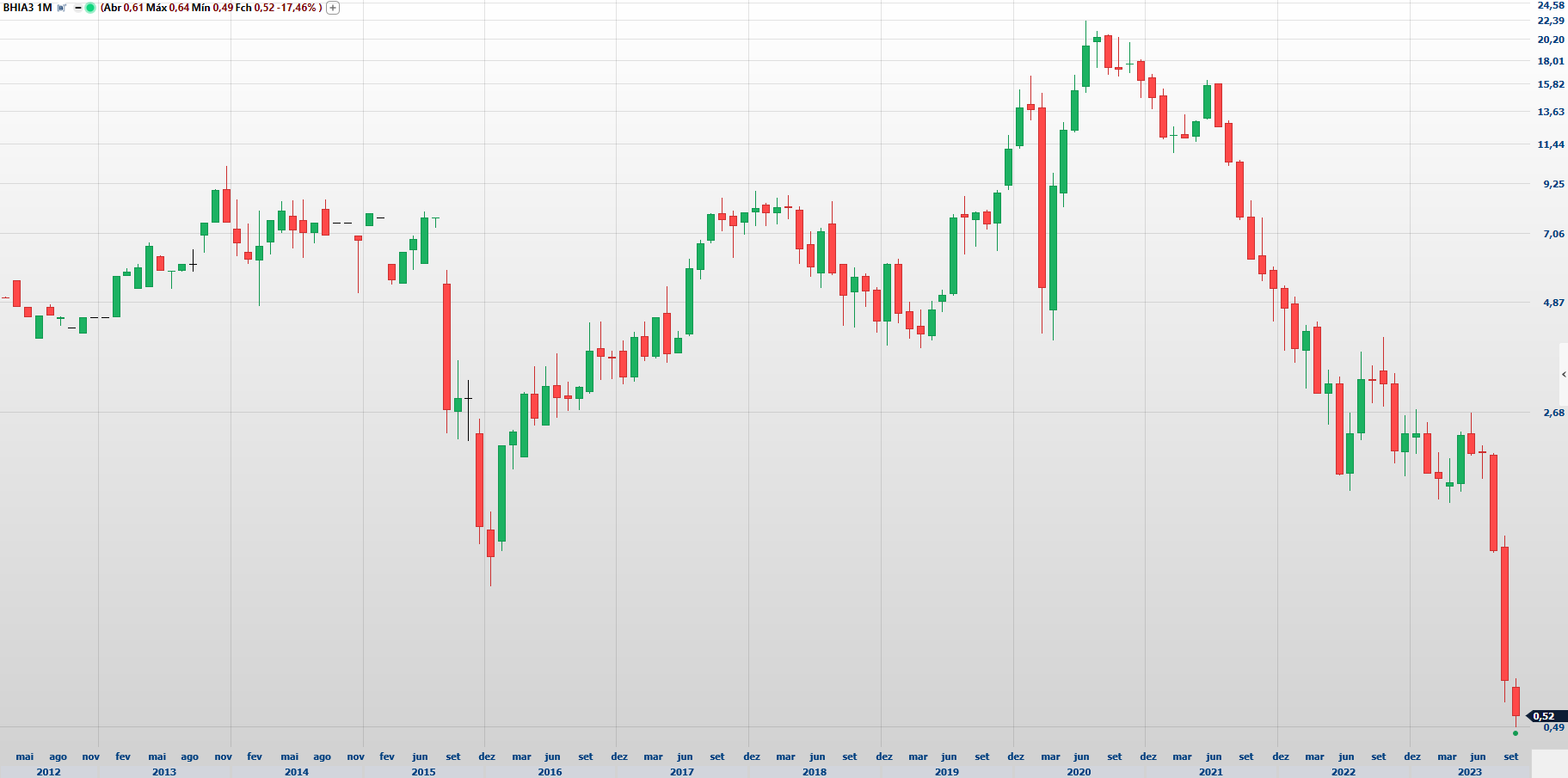Click the last red candle on the chart
Viewport: 1568px width, 778px height.
tap(1516, 701)
